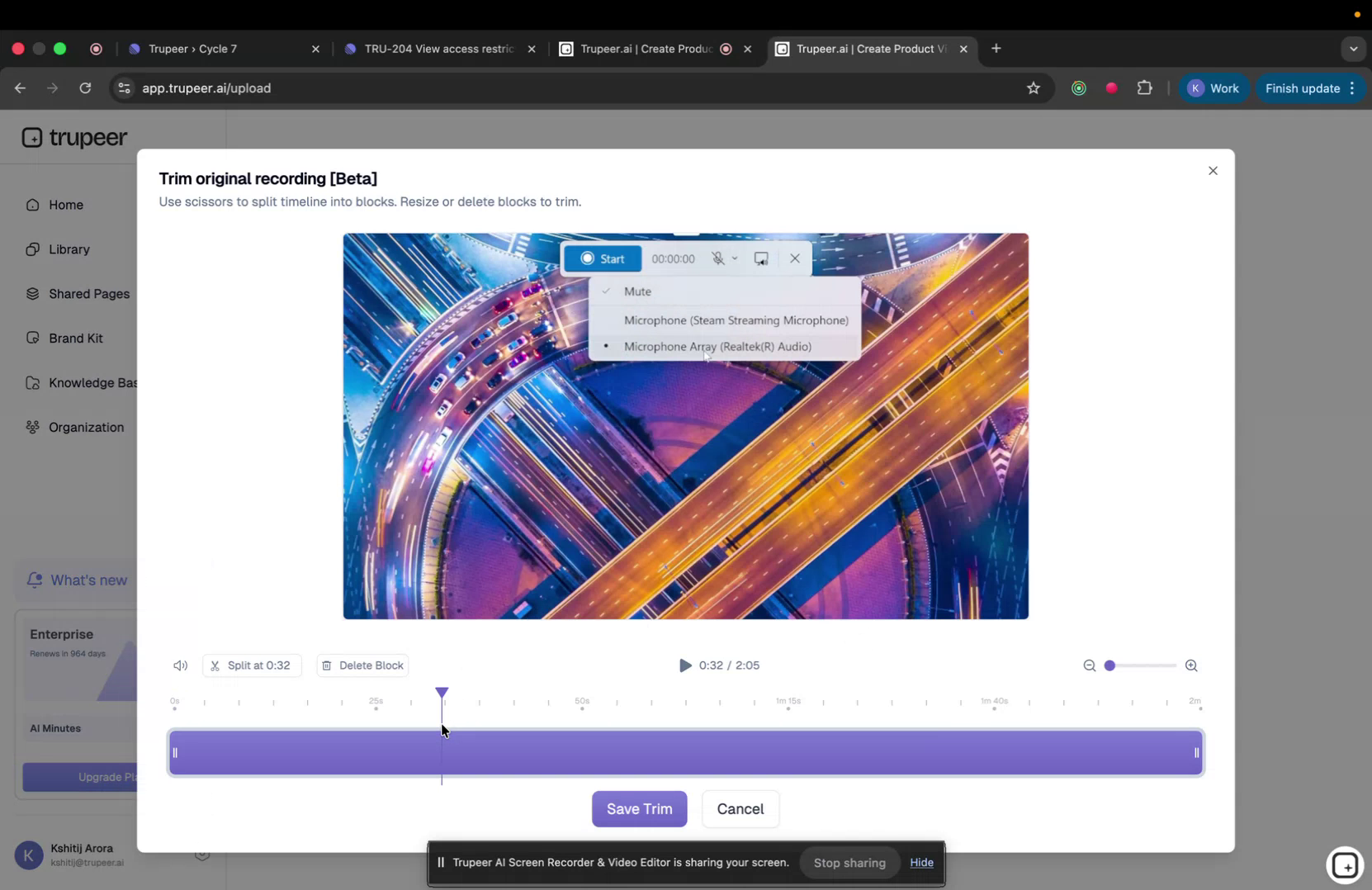Open the microphone selection chevron dropdown
1372x890 pixels.
click(737, 258)
